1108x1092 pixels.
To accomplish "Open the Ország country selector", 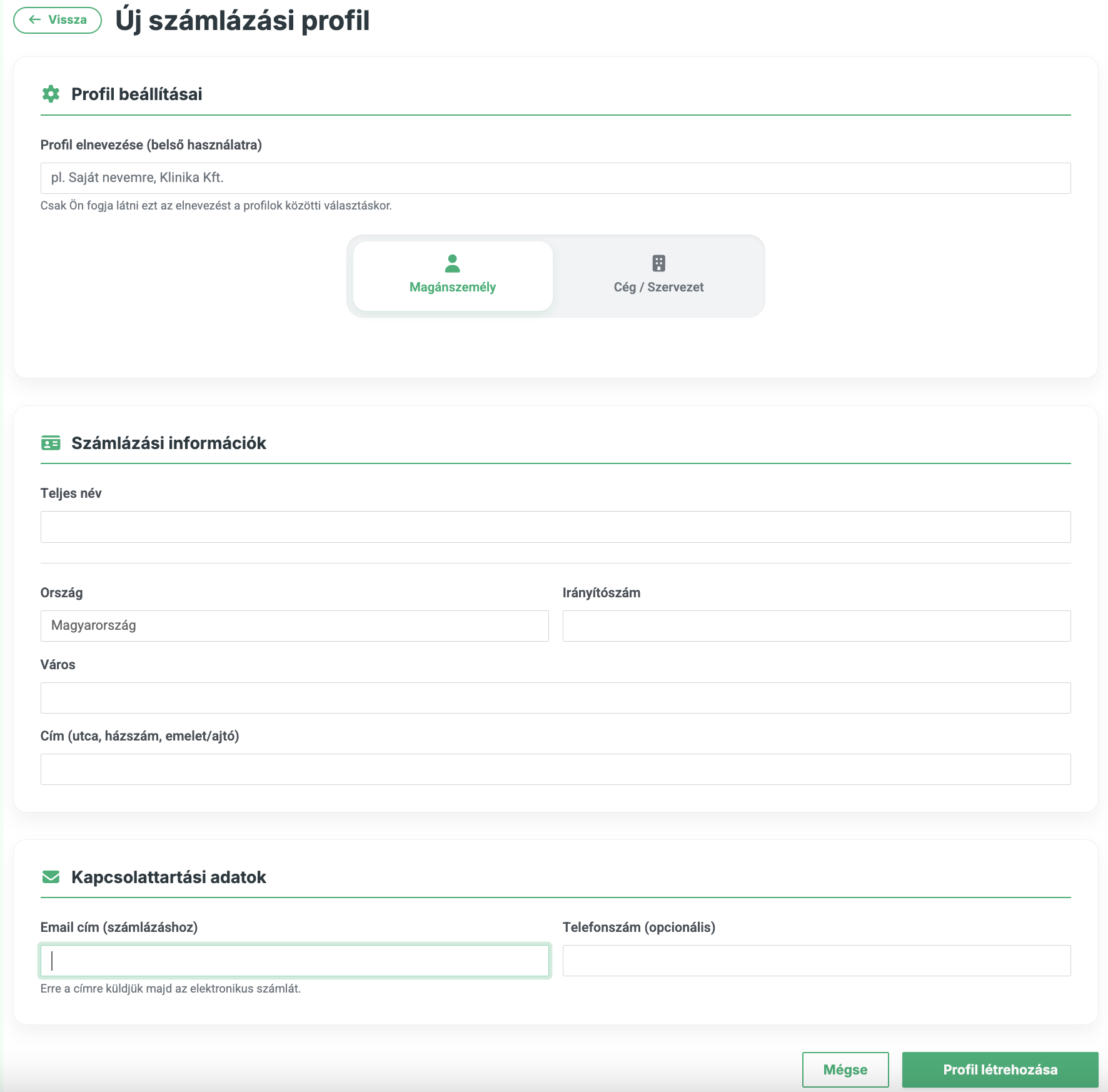I will pyautogui.click(x=295, y=625).
